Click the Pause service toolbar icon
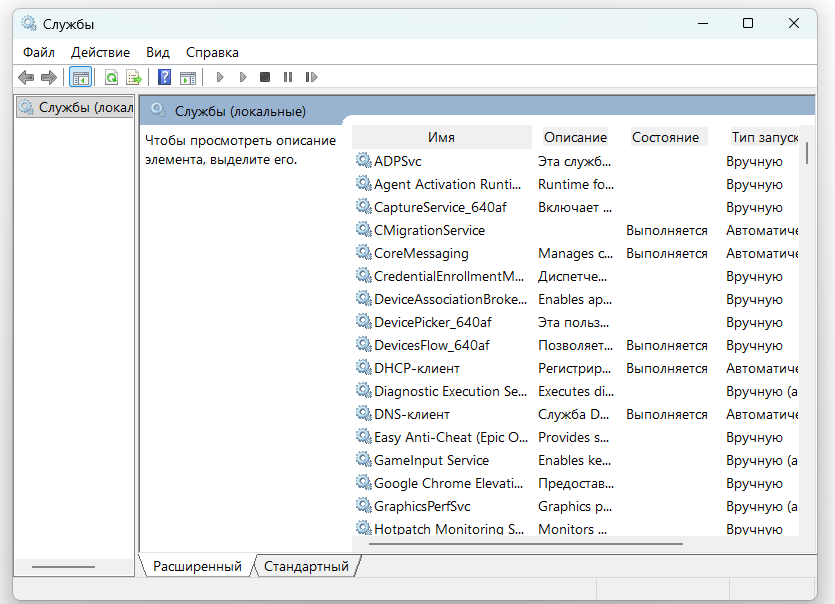Image resolution: width=835 pixels, height=604 pixels. click(288, 78)
